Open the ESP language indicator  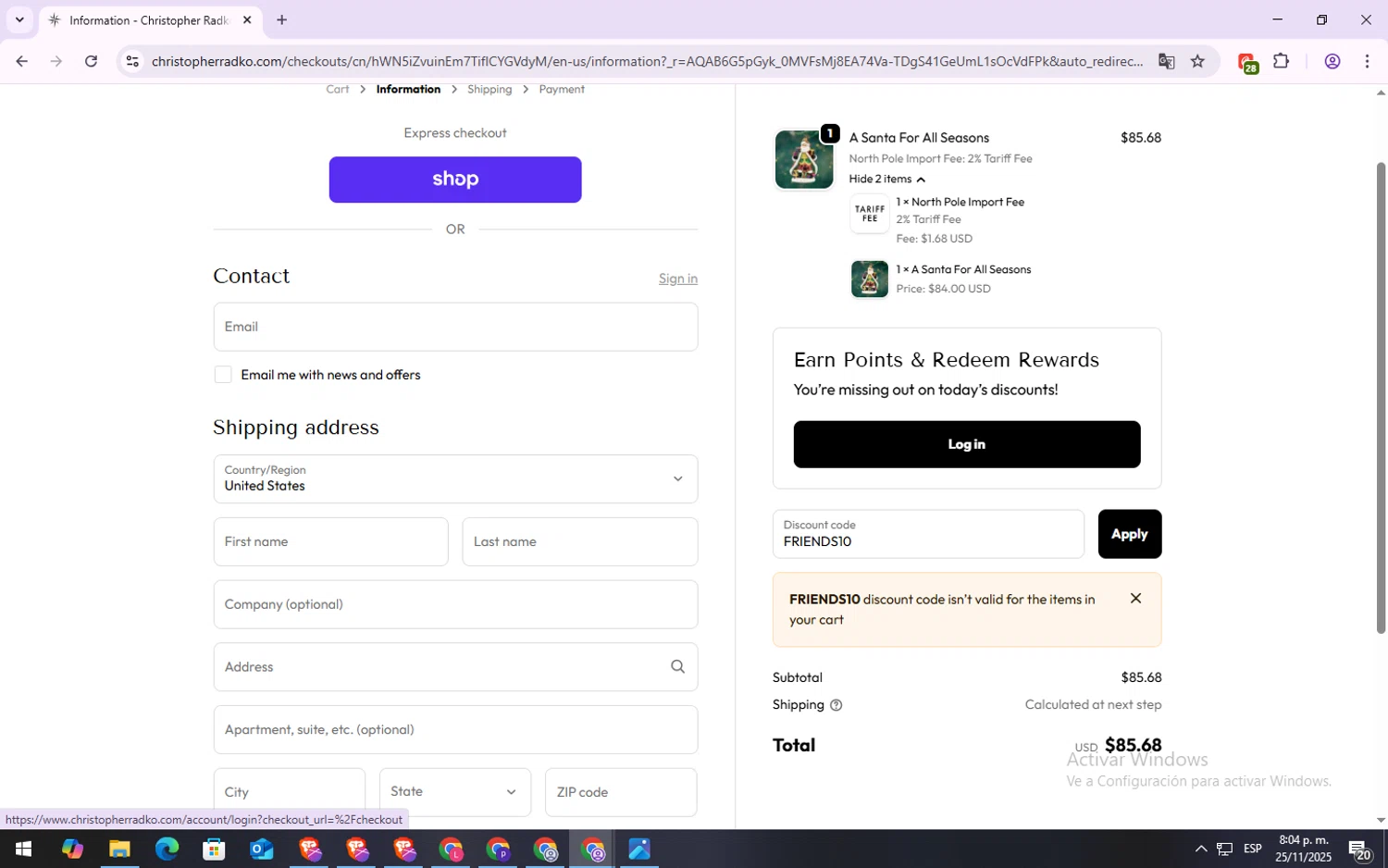[x=1253, y=849]
